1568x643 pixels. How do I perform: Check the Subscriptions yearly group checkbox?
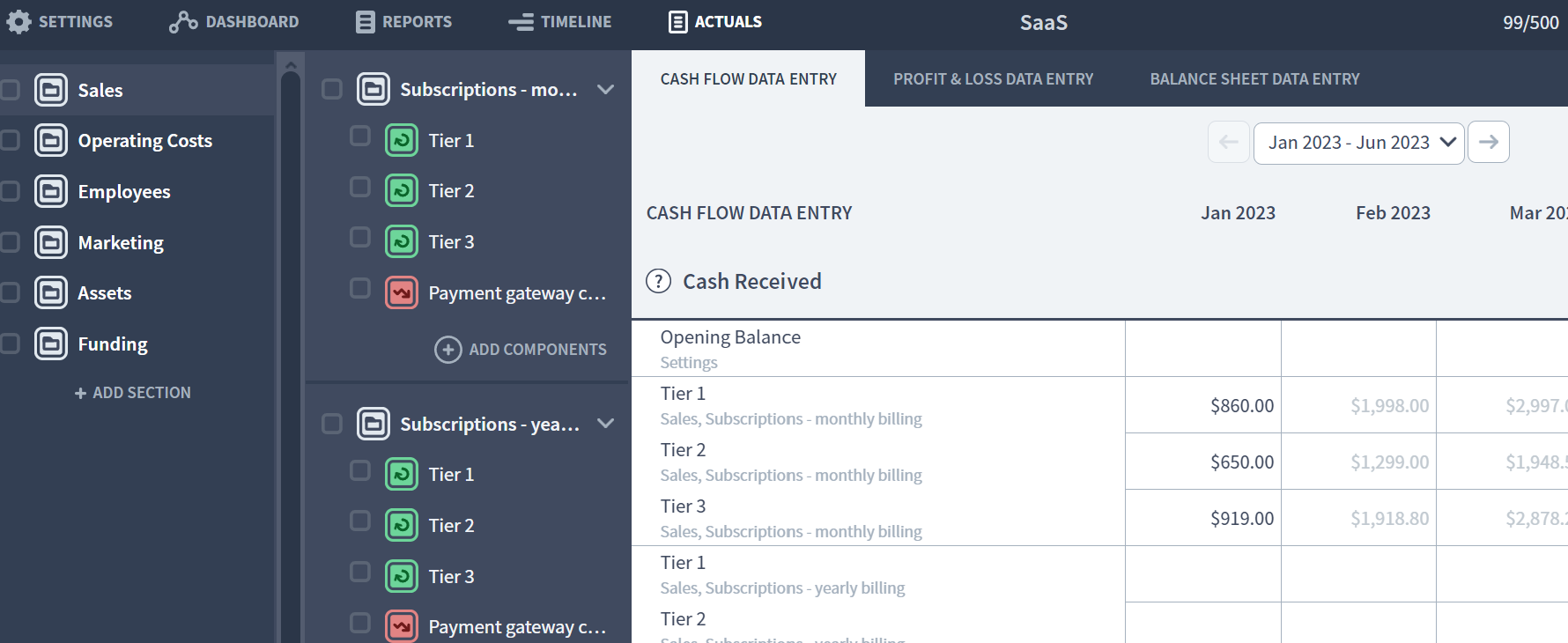[x=332, y=424]
